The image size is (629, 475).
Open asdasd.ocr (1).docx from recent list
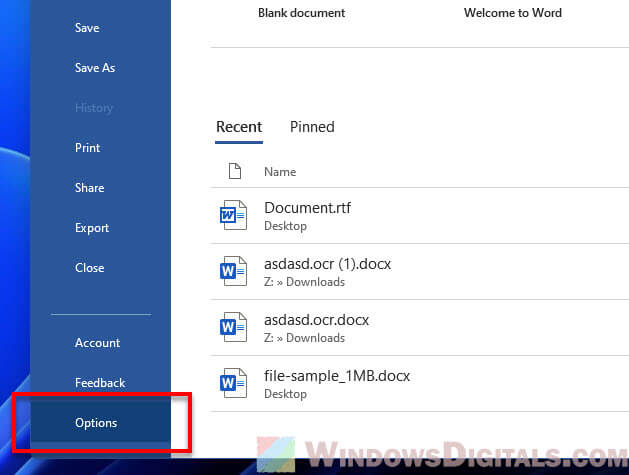click(x=327, y=264)
